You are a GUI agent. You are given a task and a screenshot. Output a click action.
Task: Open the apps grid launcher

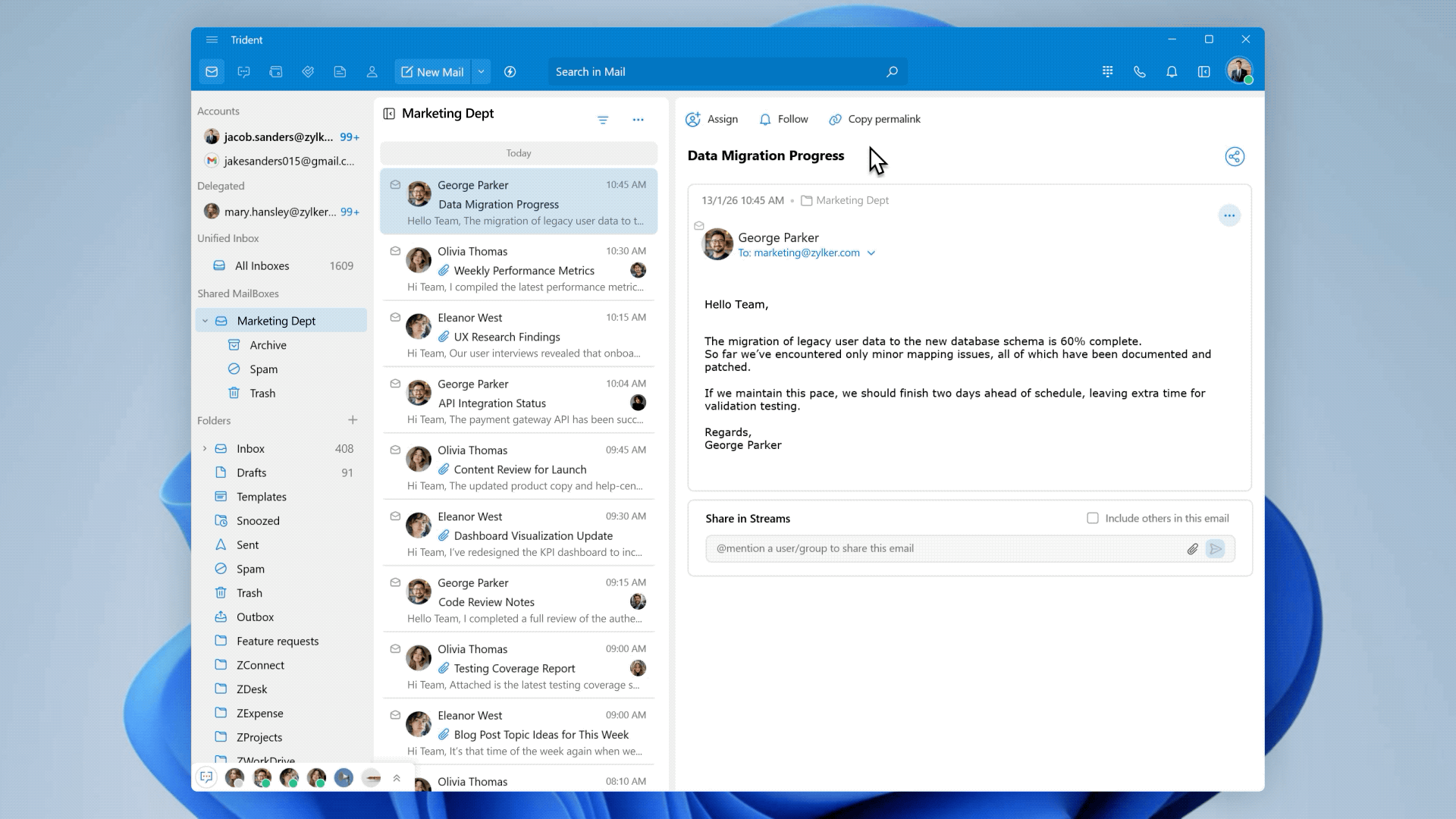click(x=1107, y=72)
